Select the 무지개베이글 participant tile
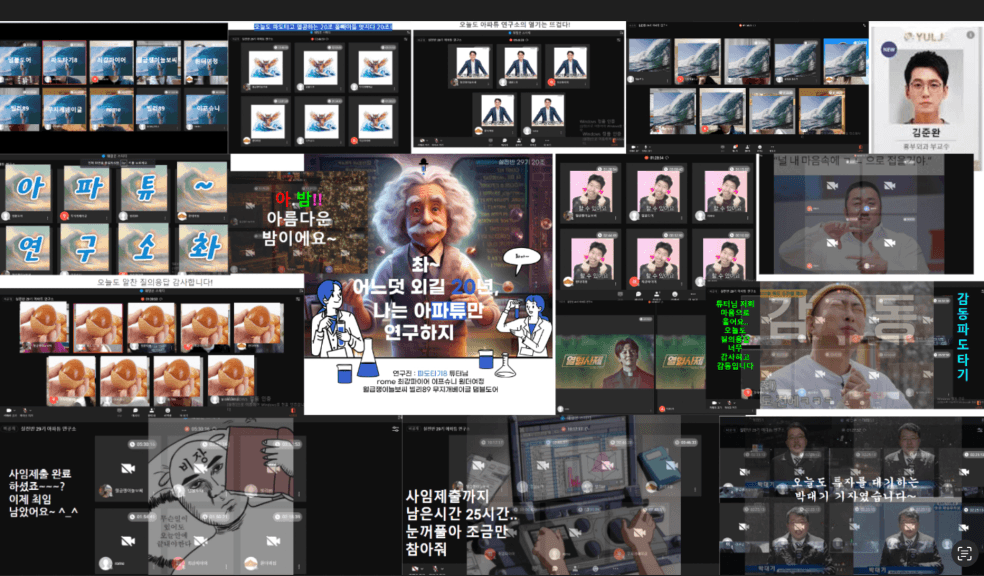Image resolution: width=984 pixels, height=576 pixels. [x=64, y=109]
